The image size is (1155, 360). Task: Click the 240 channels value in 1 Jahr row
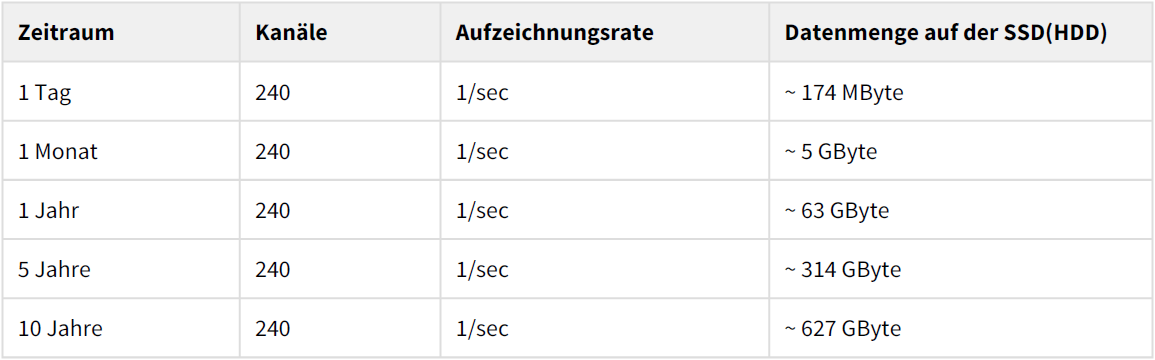[273, 211]
